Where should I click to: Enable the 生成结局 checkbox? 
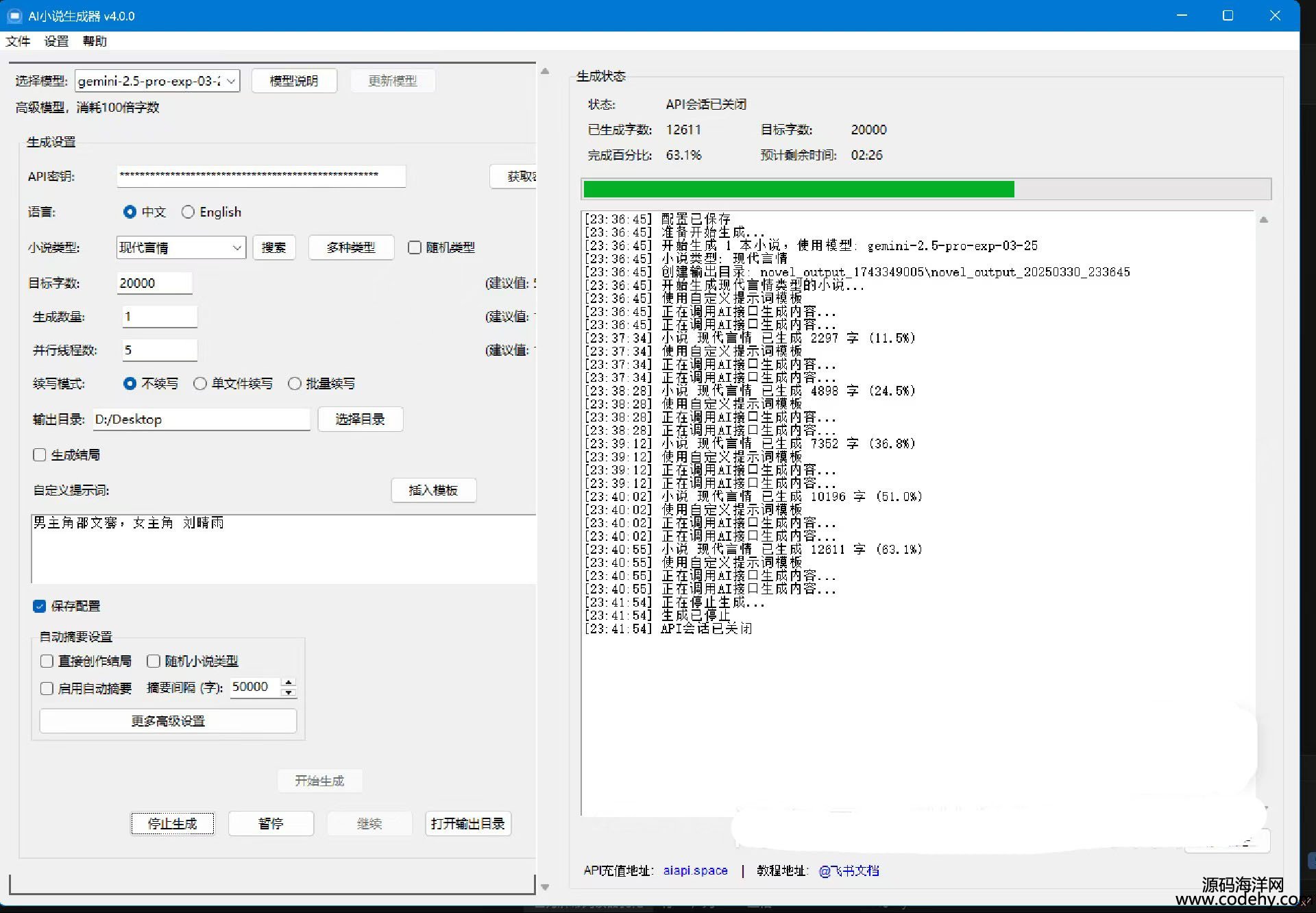(x=40, y=455)
